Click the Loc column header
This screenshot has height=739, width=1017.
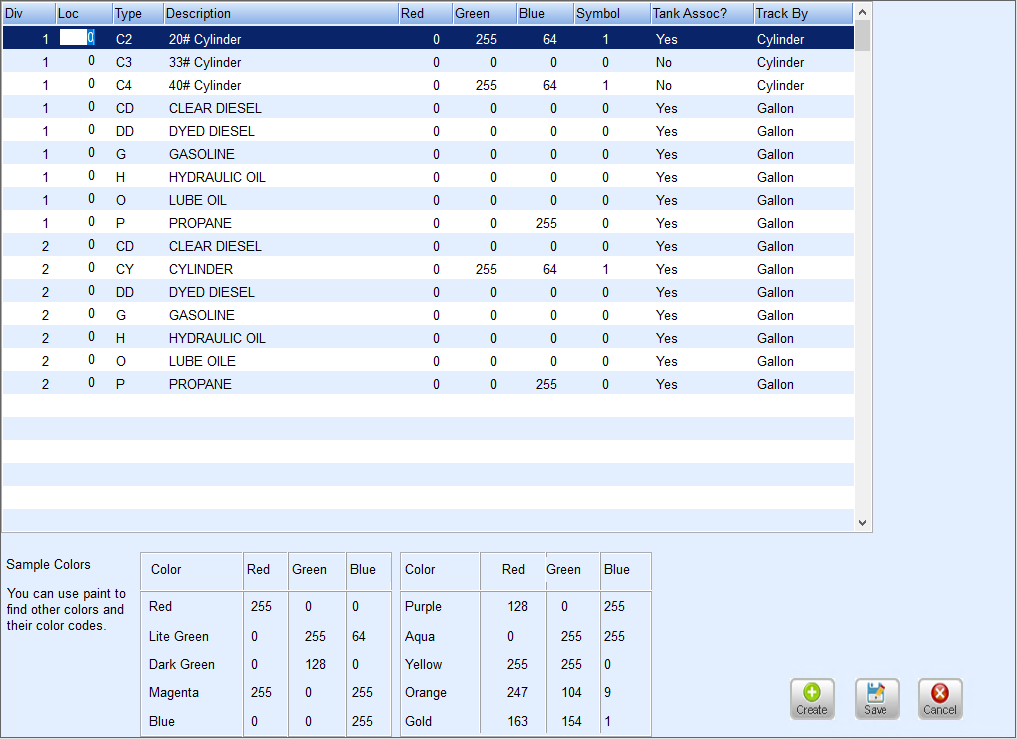click(x=84, y=13)
